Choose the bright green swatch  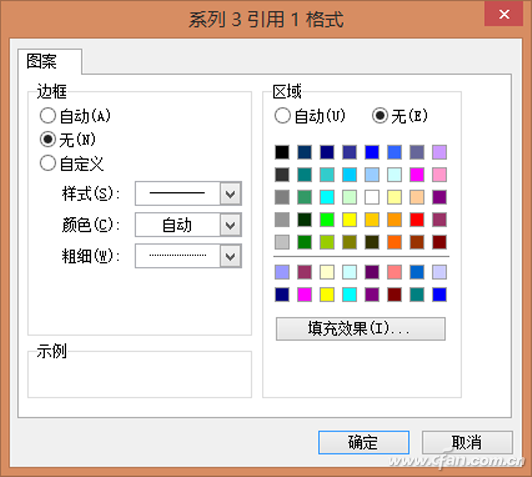pyautogui.click(x=327, y=220)
